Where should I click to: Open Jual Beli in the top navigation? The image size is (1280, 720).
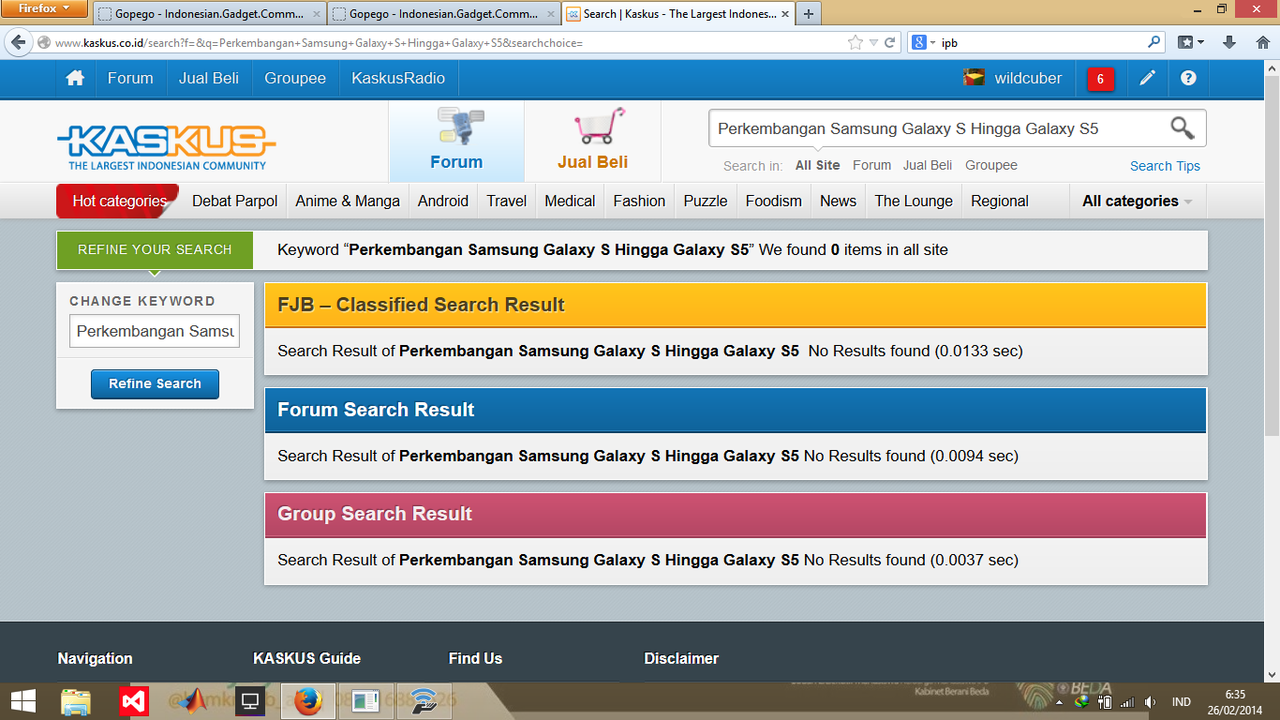click(x=209, y=78)
